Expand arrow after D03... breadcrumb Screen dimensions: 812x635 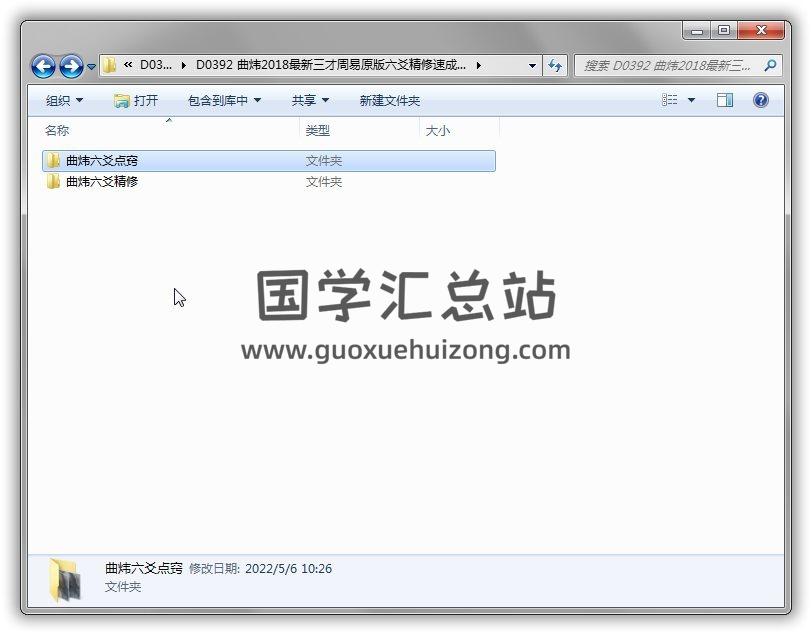(x=183, y=65)
